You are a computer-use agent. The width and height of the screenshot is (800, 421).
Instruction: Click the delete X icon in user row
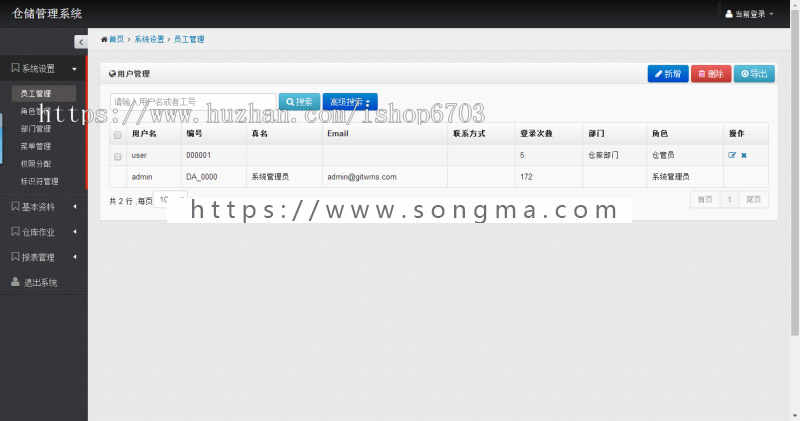coord(744,156)
